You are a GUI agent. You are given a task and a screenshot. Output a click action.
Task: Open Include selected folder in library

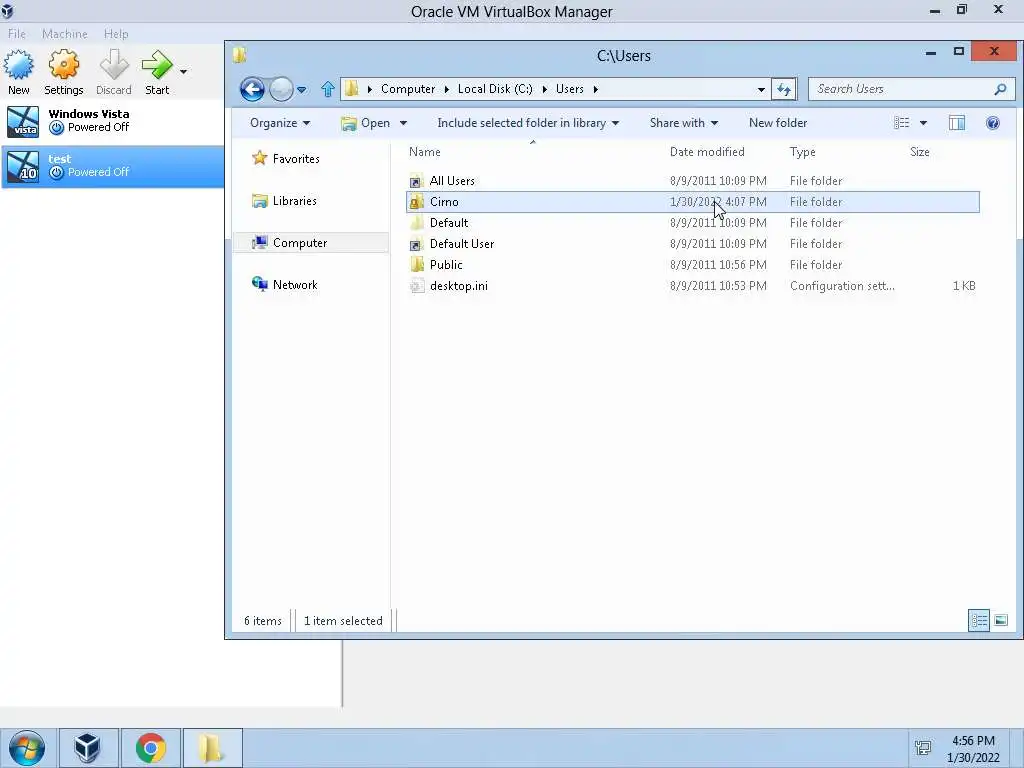click(528, 123)
